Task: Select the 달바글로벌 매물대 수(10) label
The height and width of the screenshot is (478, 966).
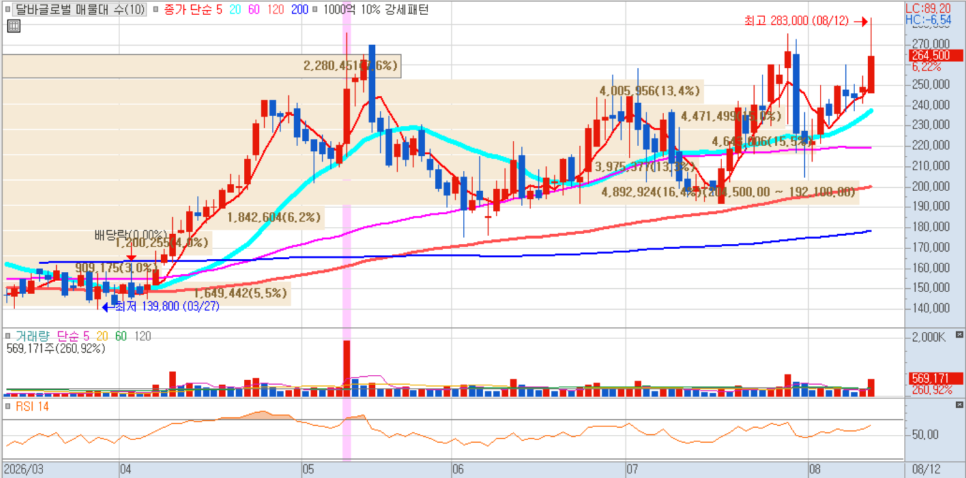Action: (x=79, y=10)
